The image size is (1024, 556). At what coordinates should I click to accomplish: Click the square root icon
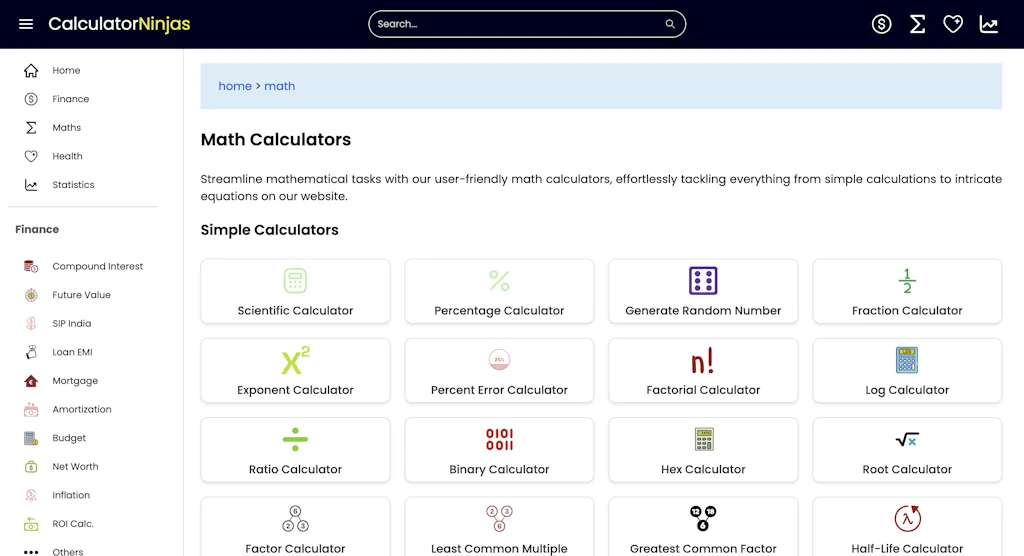pos(907,440)
